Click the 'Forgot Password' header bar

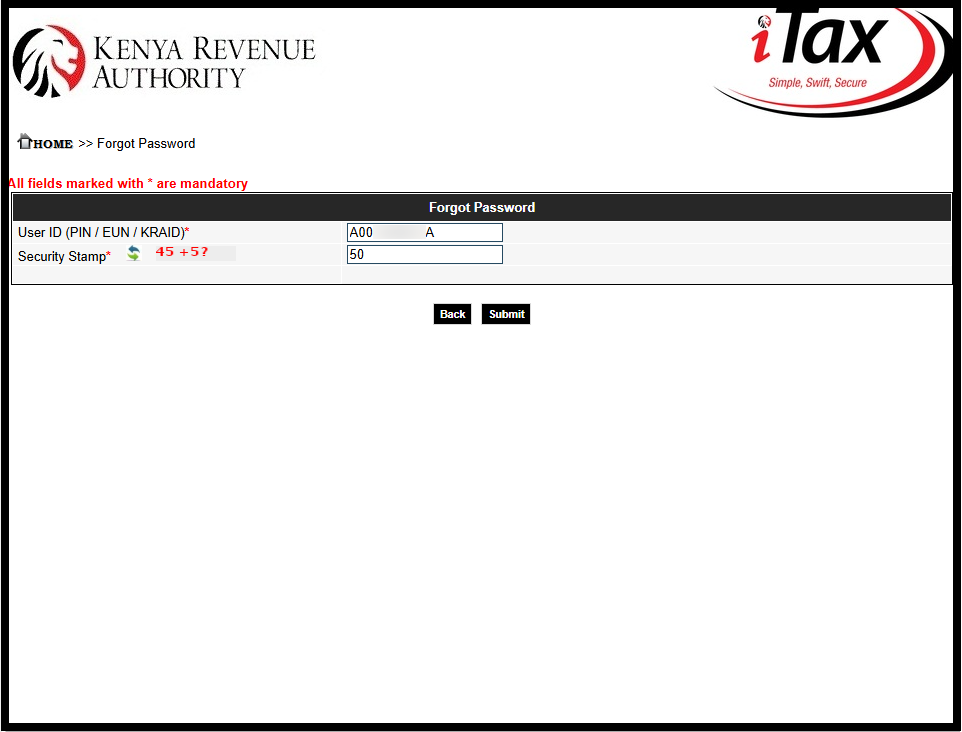pyautogui.click(x=481, y=207)
